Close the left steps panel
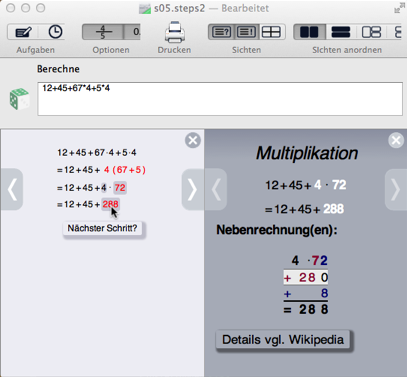The height and width of the screenshot is (377, 407). pyautogui.click(x=193, y=140)
